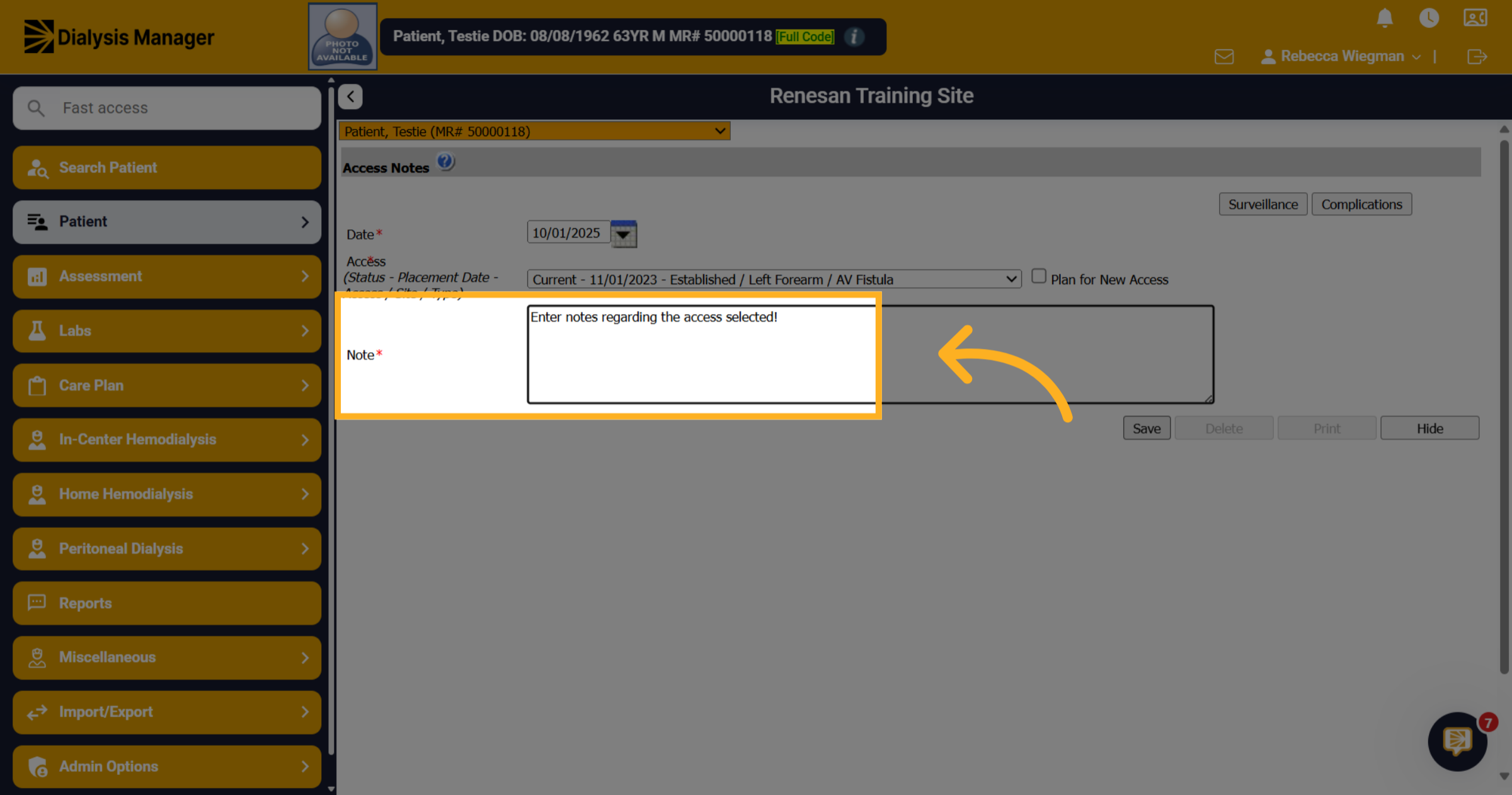This screenshot has height=795, width=1512.
Task: Click the Print button
Action: click(1327, 428)
